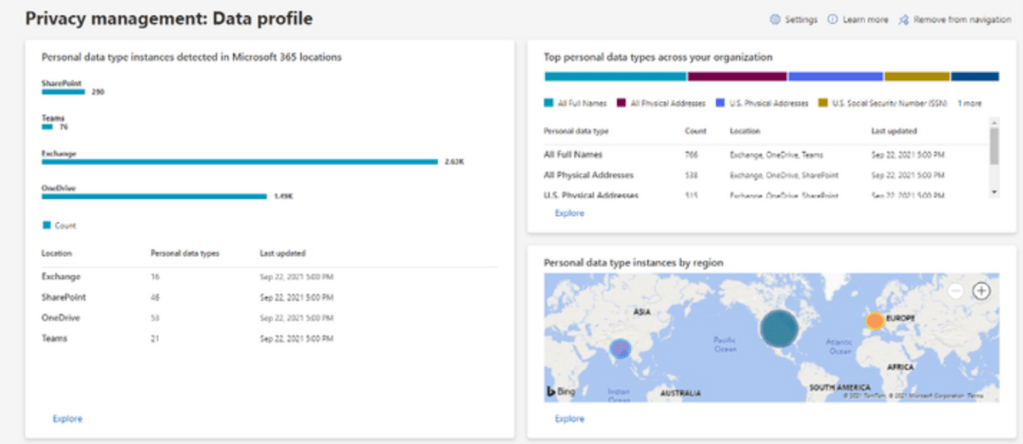Click the Exchange bar in the chart

[239, 161]
